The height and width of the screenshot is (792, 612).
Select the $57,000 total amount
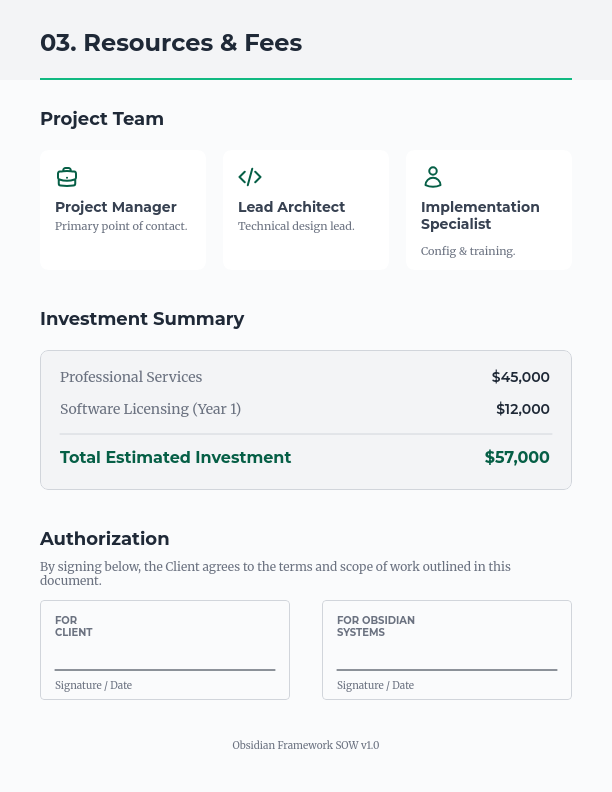pos(517,457)
